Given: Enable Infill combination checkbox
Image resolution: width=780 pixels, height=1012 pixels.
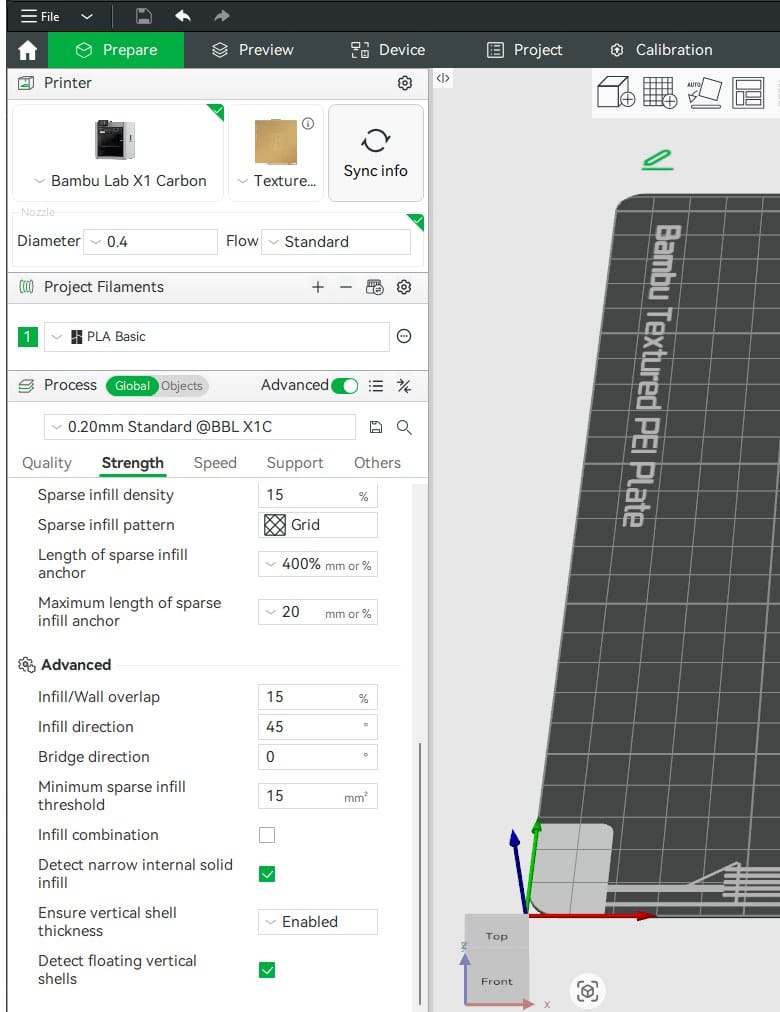Looking at the screenshot, I should click(x=267, y=835).
